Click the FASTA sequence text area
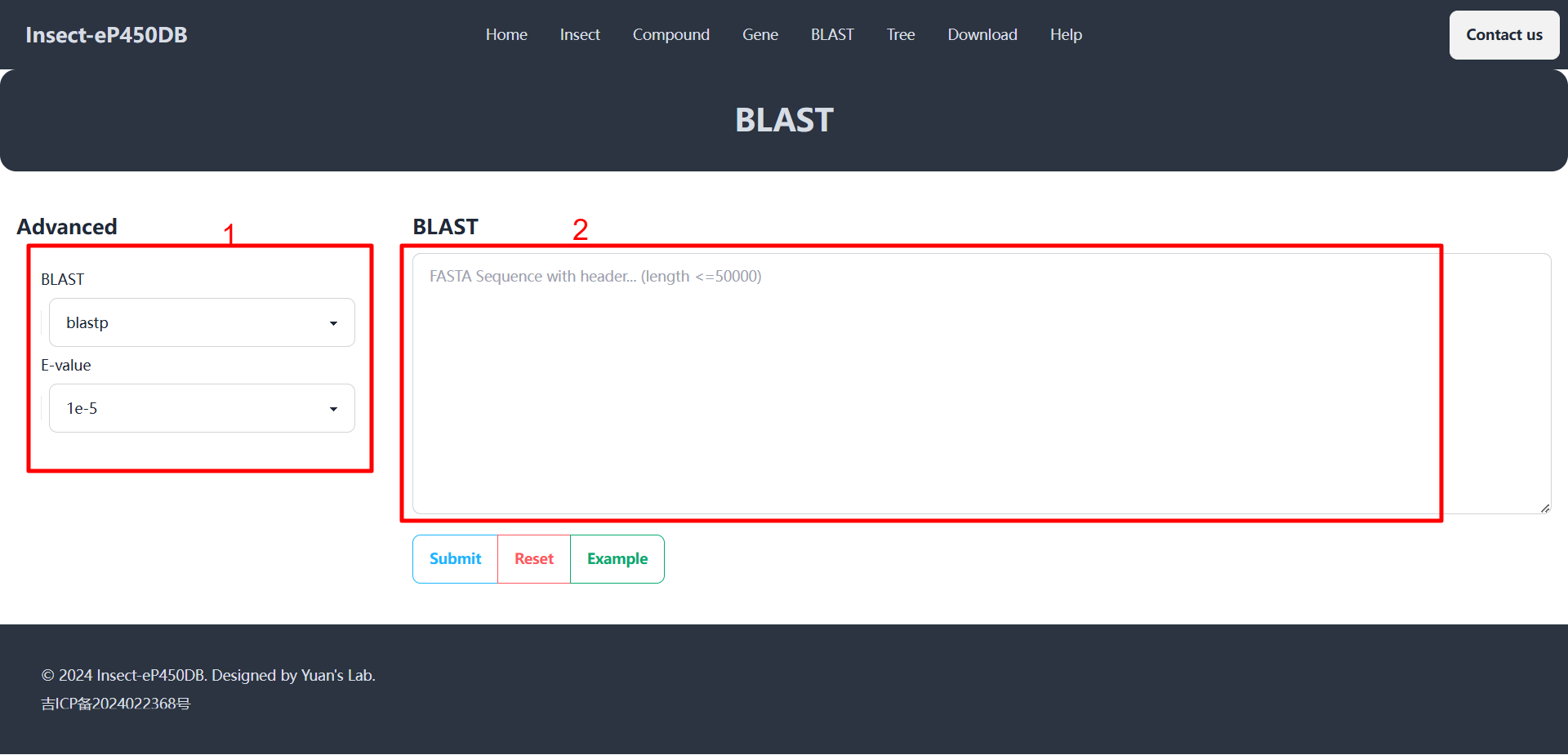Viewport: 1568px width, 755px height. pyautogui.click(x=982, y=384)
